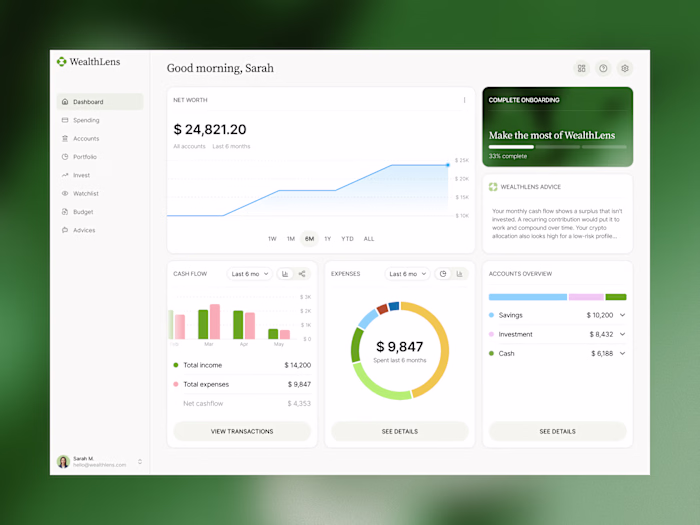Image resolution: width=700 pixels, height=525 pixels.
Task: Click the Investment $ 8,432 amount
Action: [x=601, y=334]
